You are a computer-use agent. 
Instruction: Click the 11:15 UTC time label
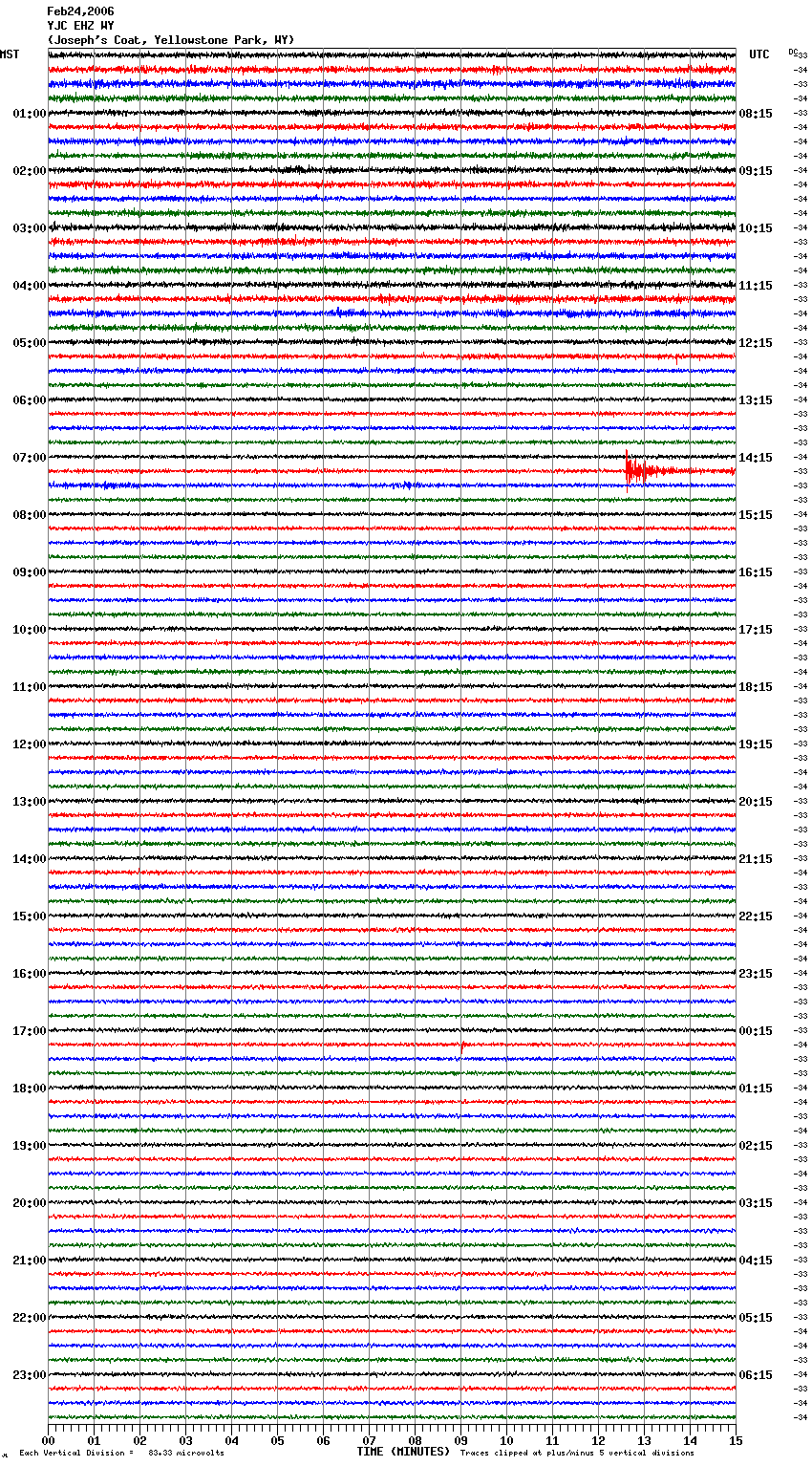(756, 286)
